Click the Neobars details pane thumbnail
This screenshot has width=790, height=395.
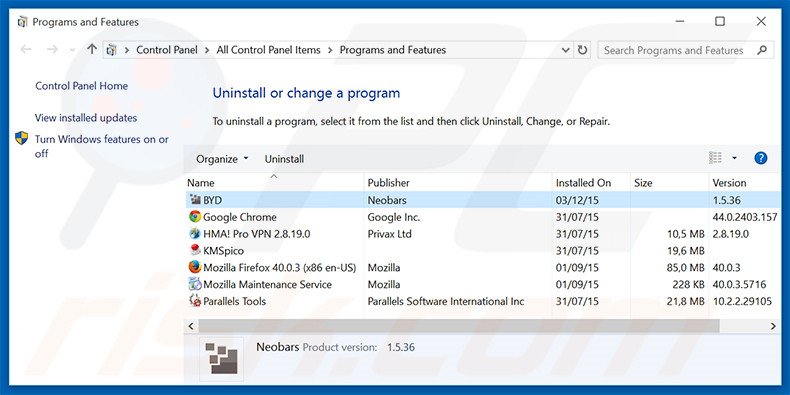[x=221, y=359]
